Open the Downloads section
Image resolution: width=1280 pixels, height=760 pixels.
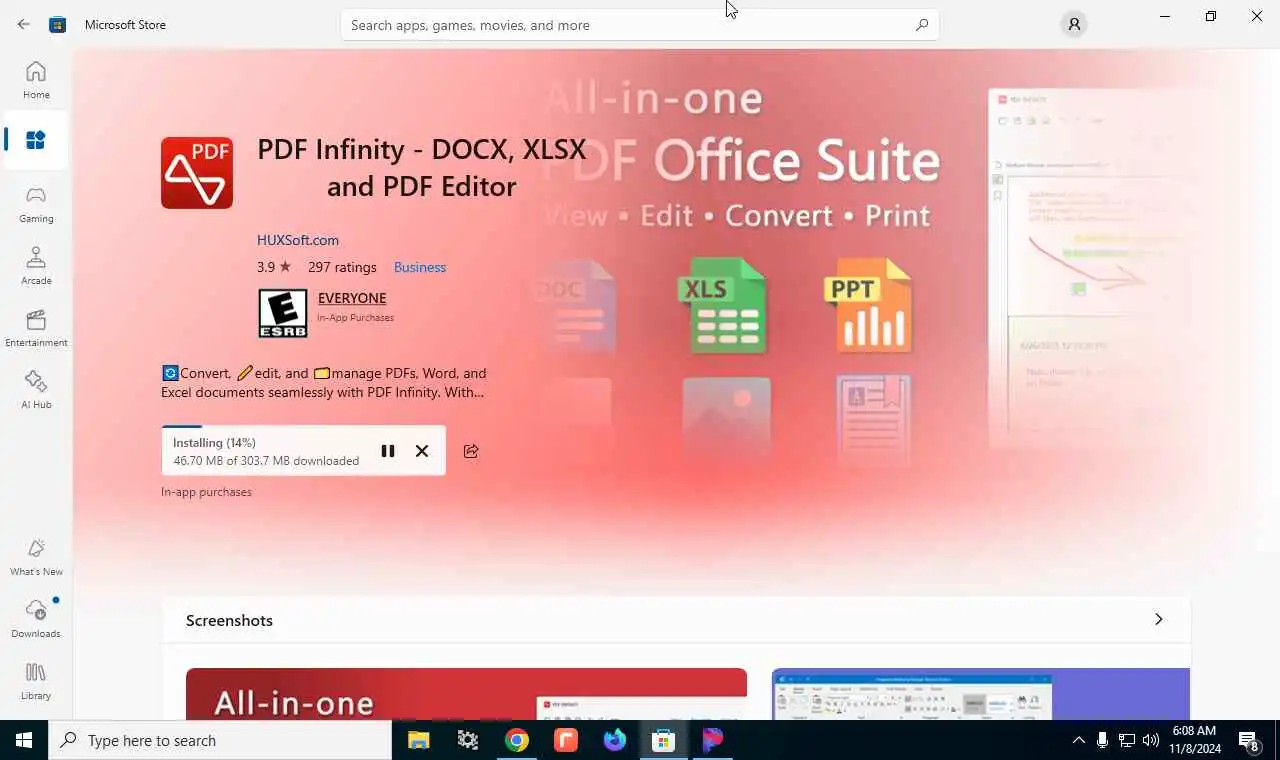point(36,619)
